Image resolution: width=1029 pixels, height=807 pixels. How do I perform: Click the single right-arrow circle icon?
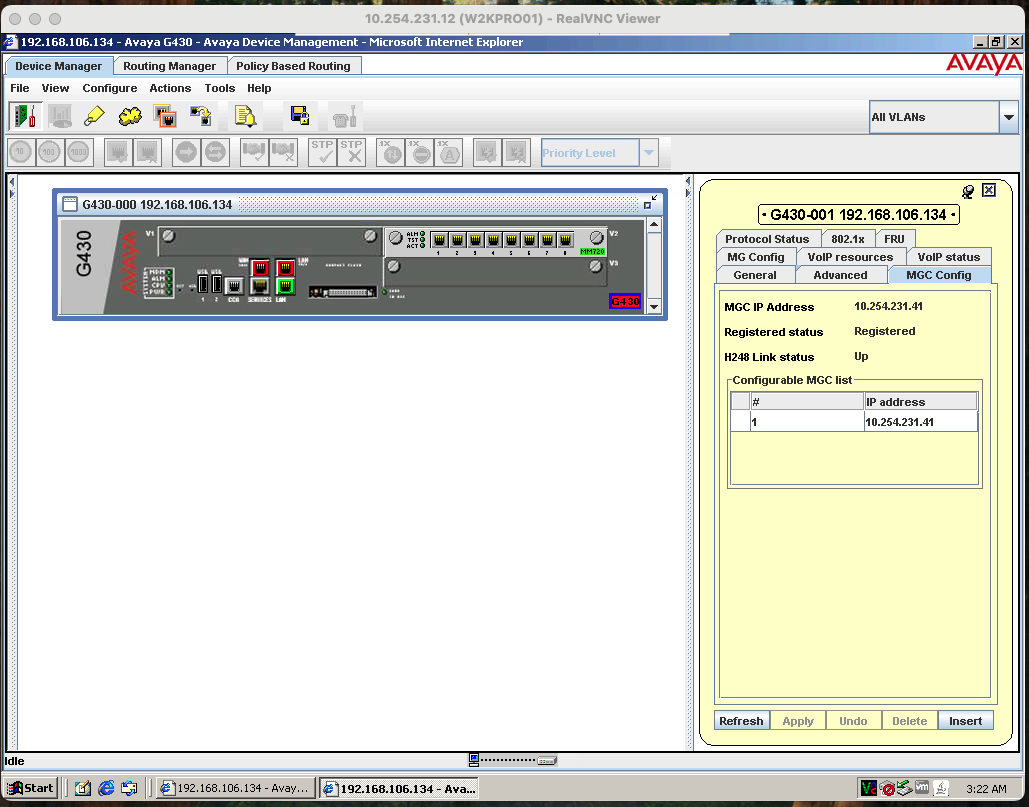186,152
